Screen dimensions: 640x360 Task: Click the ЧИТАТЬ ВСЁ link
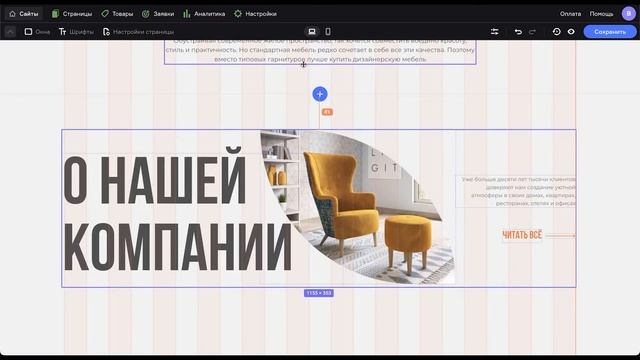tap(522, 235)
